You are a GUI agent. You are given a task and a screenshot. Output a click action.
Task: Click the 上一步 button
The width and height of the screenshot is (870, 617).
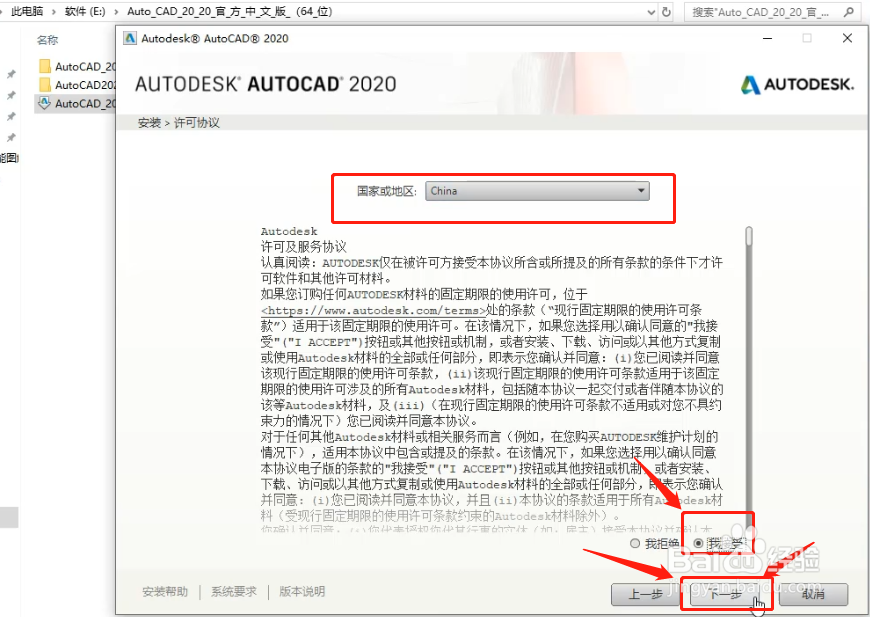coord(646,594)
